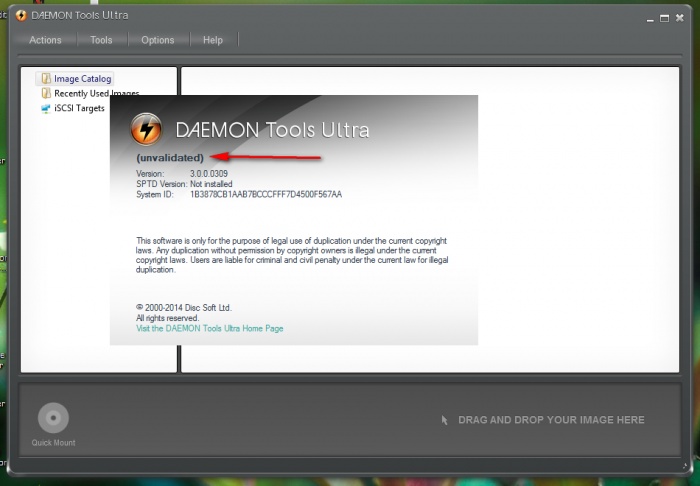Open the Actions menu
This screenshot has height=486, width=700.
point(45,40)
